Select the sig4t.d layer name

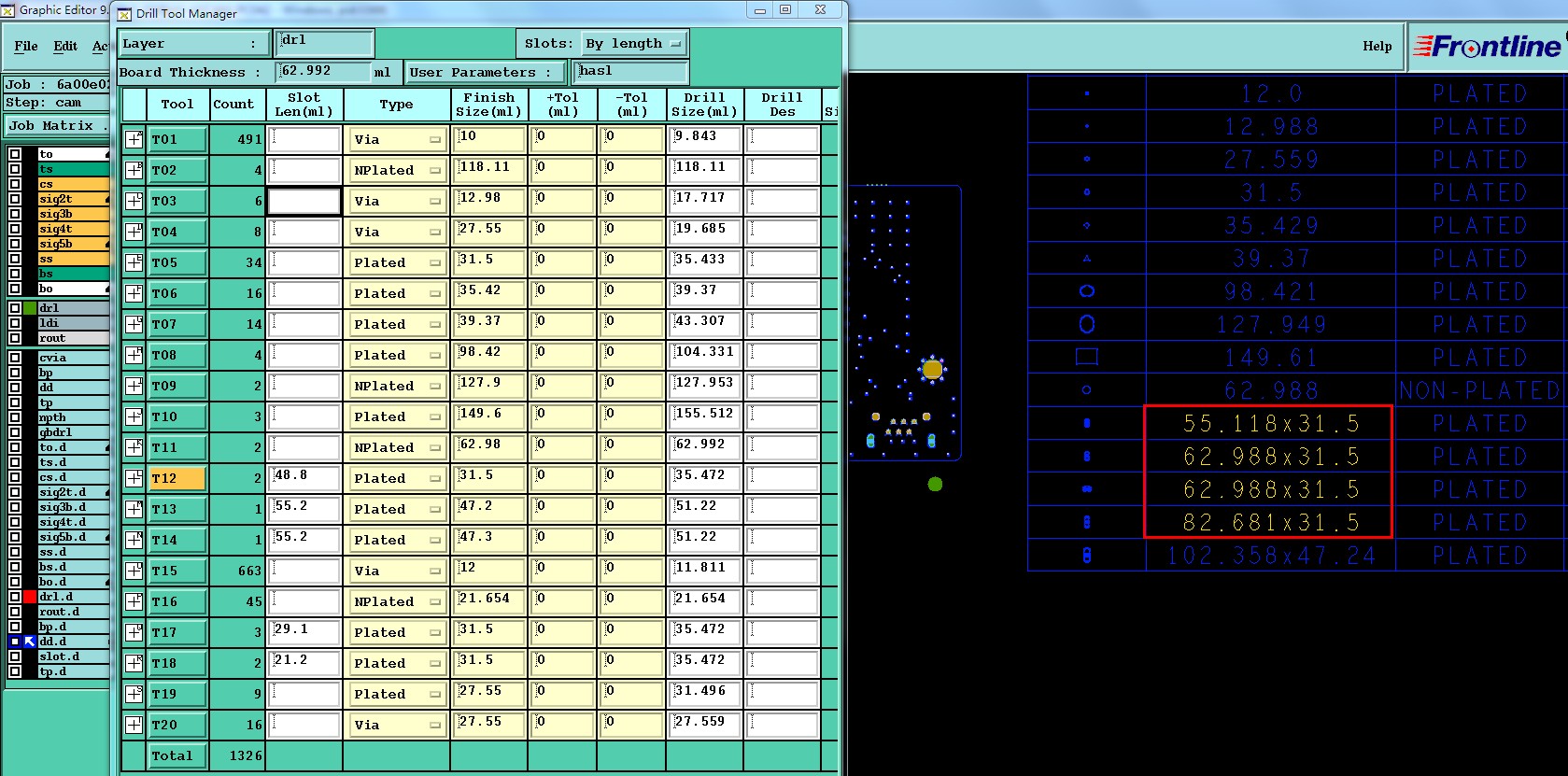tap(63, 522)
